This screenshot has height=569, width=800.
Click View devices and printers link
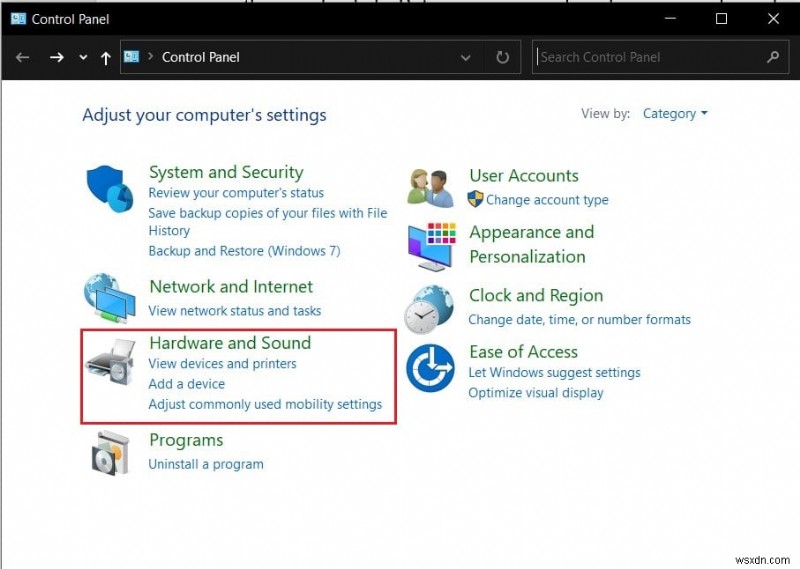click(222, 364)
